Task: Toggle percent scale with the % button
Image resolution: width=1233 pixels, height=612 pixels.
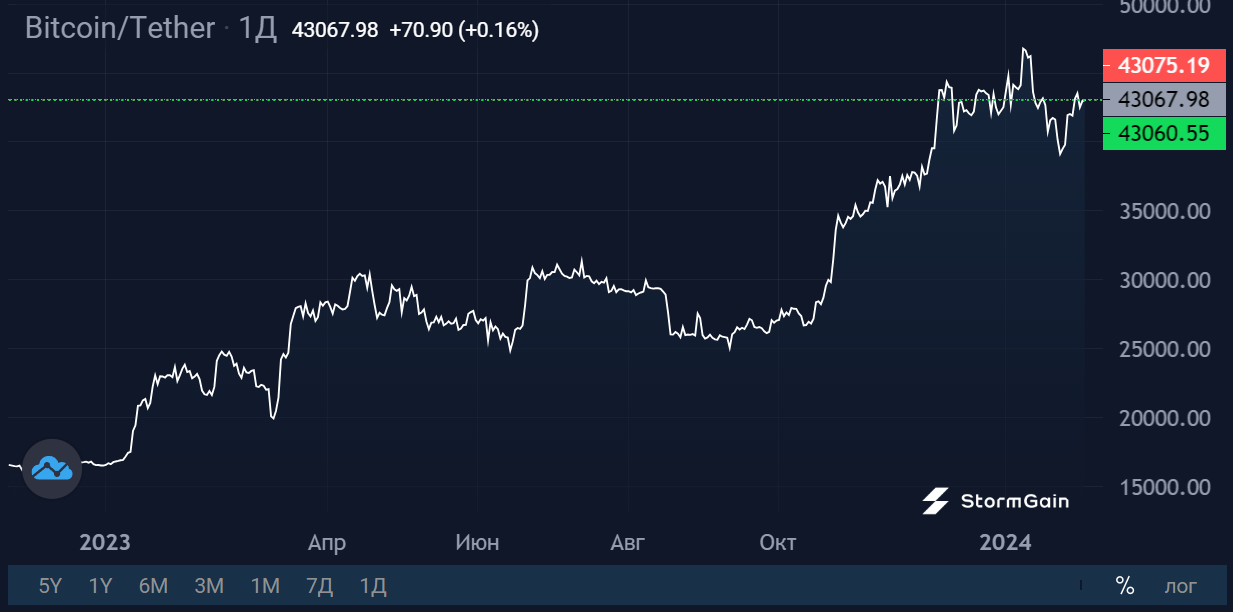Action: pos(1125,586)
